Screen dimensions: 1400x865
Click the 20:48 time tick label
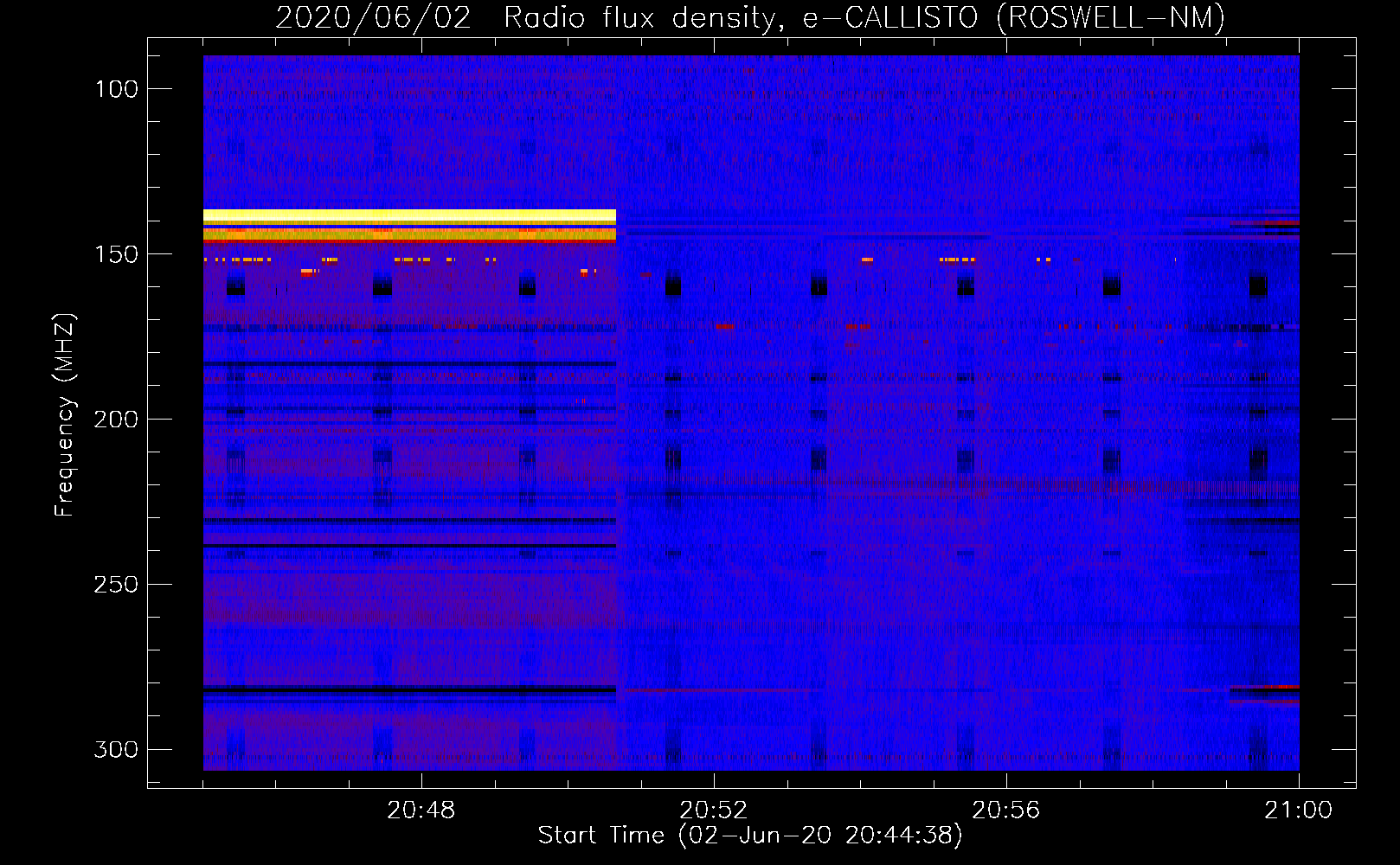coord(421,811)
